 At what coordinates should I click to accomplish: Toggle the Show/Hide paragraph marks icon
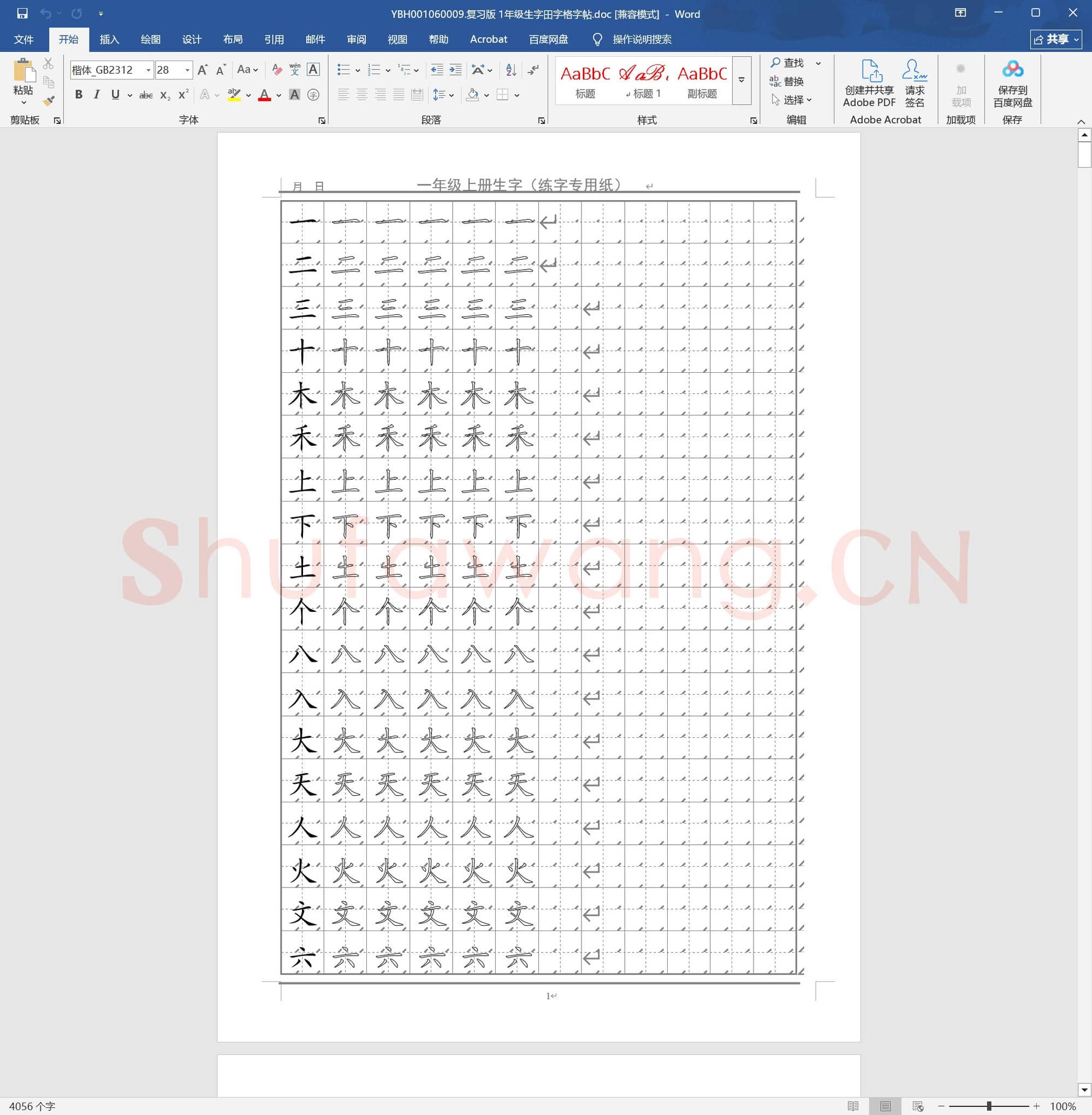(533, 70)
